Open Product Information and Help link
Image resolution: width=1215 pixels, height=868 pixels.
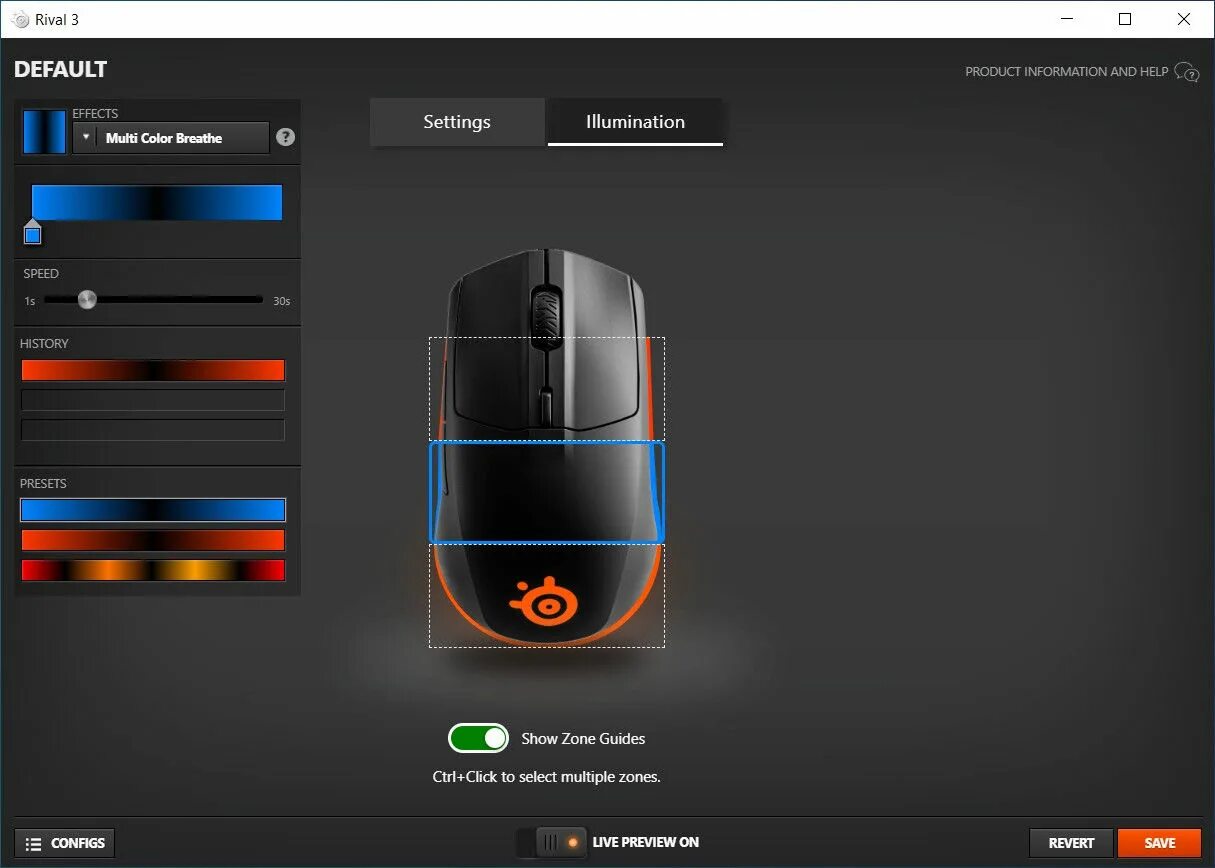pos(1066,72)
